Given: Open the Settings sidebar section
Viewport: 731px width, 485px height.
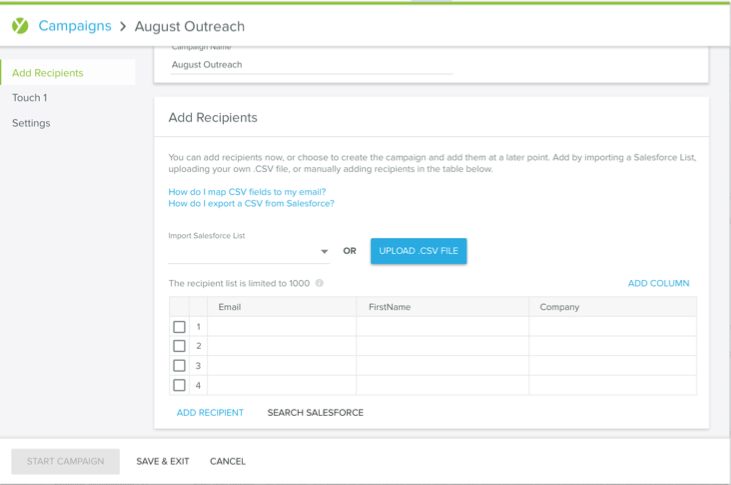Looking at the screenshot, I should pos(31,123).
